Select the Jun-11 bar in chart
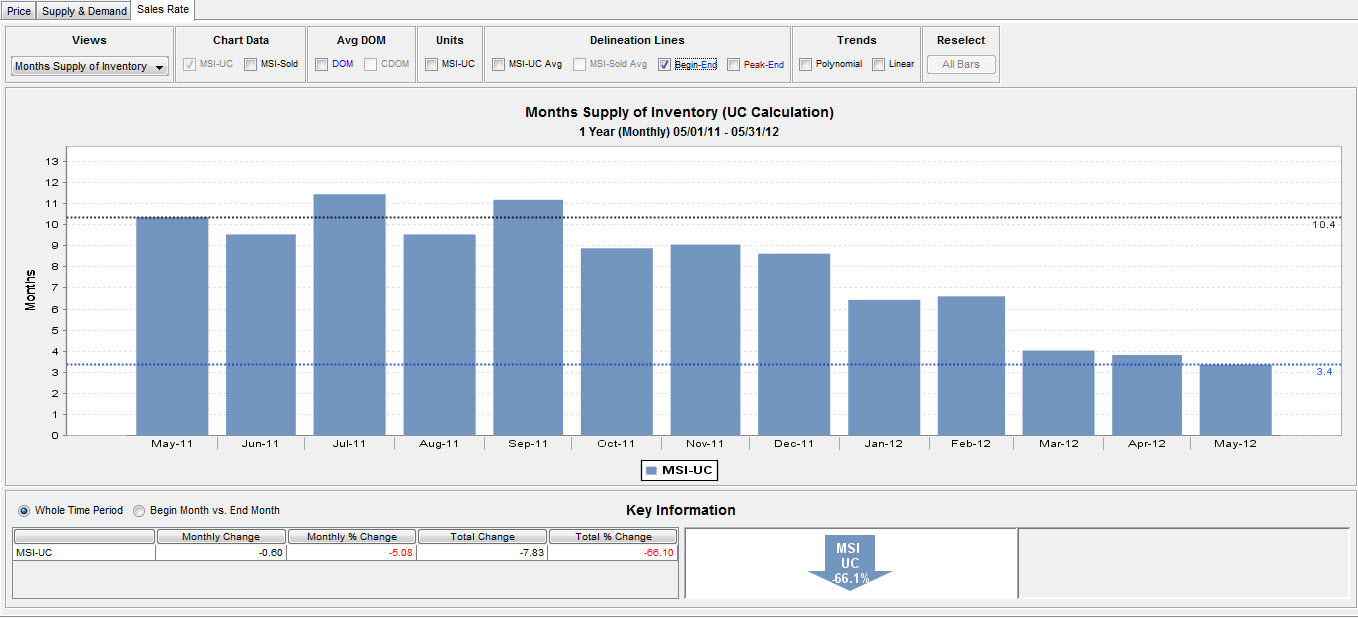Screen dimensions: 1358x618 261,335
